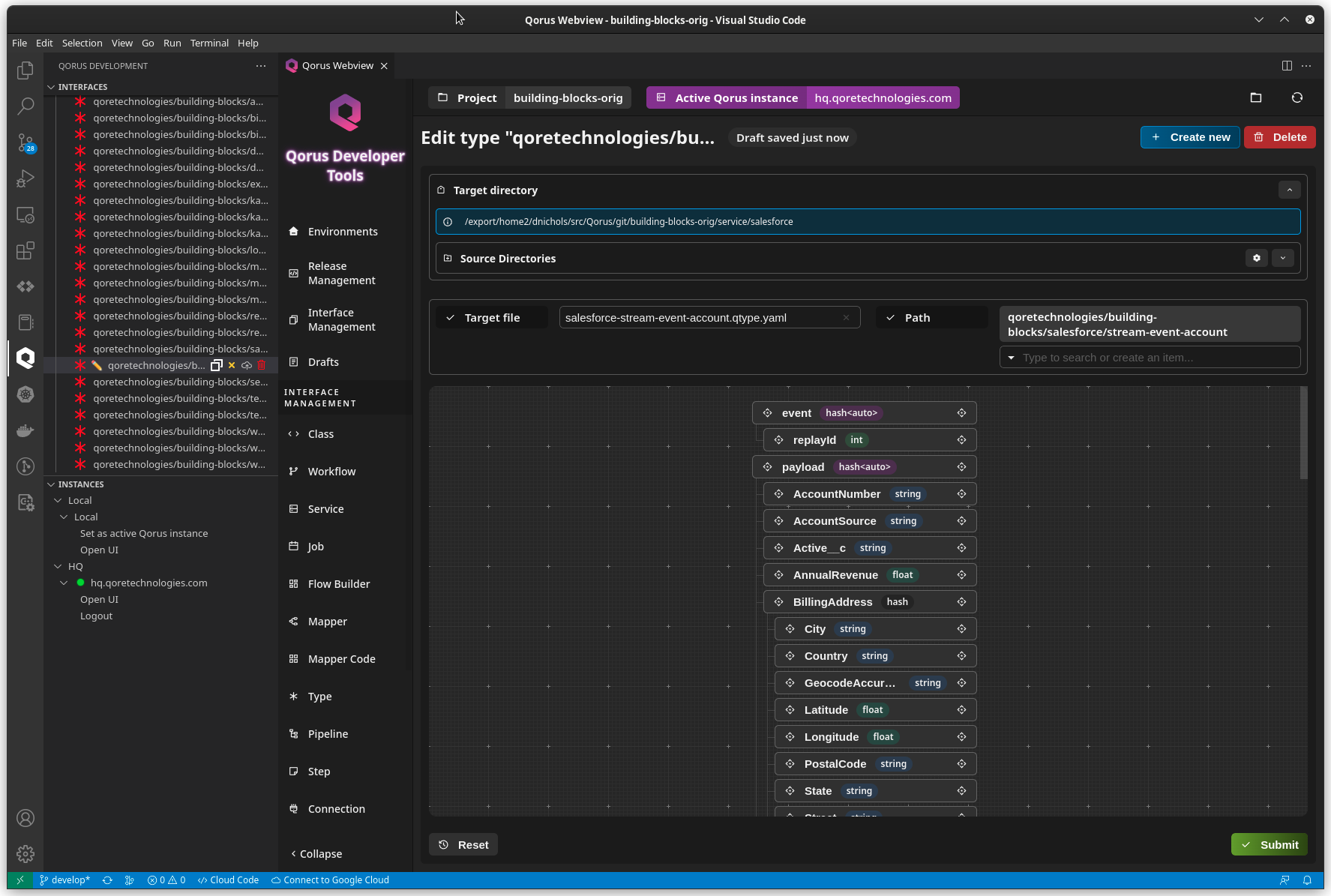Screen dimensions: 1331x896
Task: Collapse the HQ instances group
Action: click(58, 567)
